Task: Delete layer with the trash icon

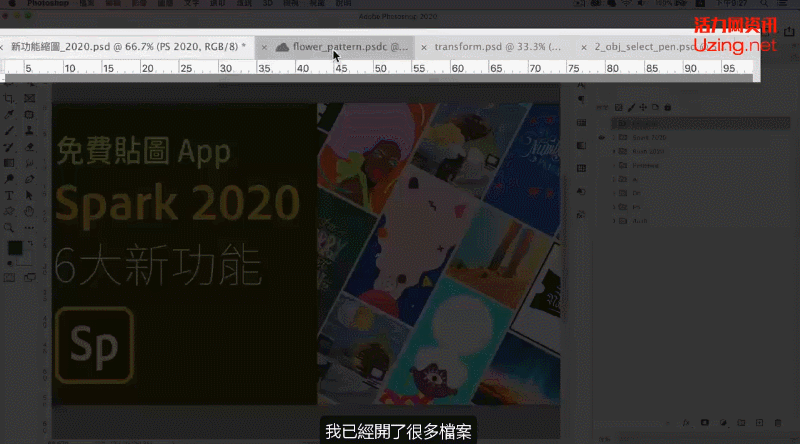Action: point(778,423)
